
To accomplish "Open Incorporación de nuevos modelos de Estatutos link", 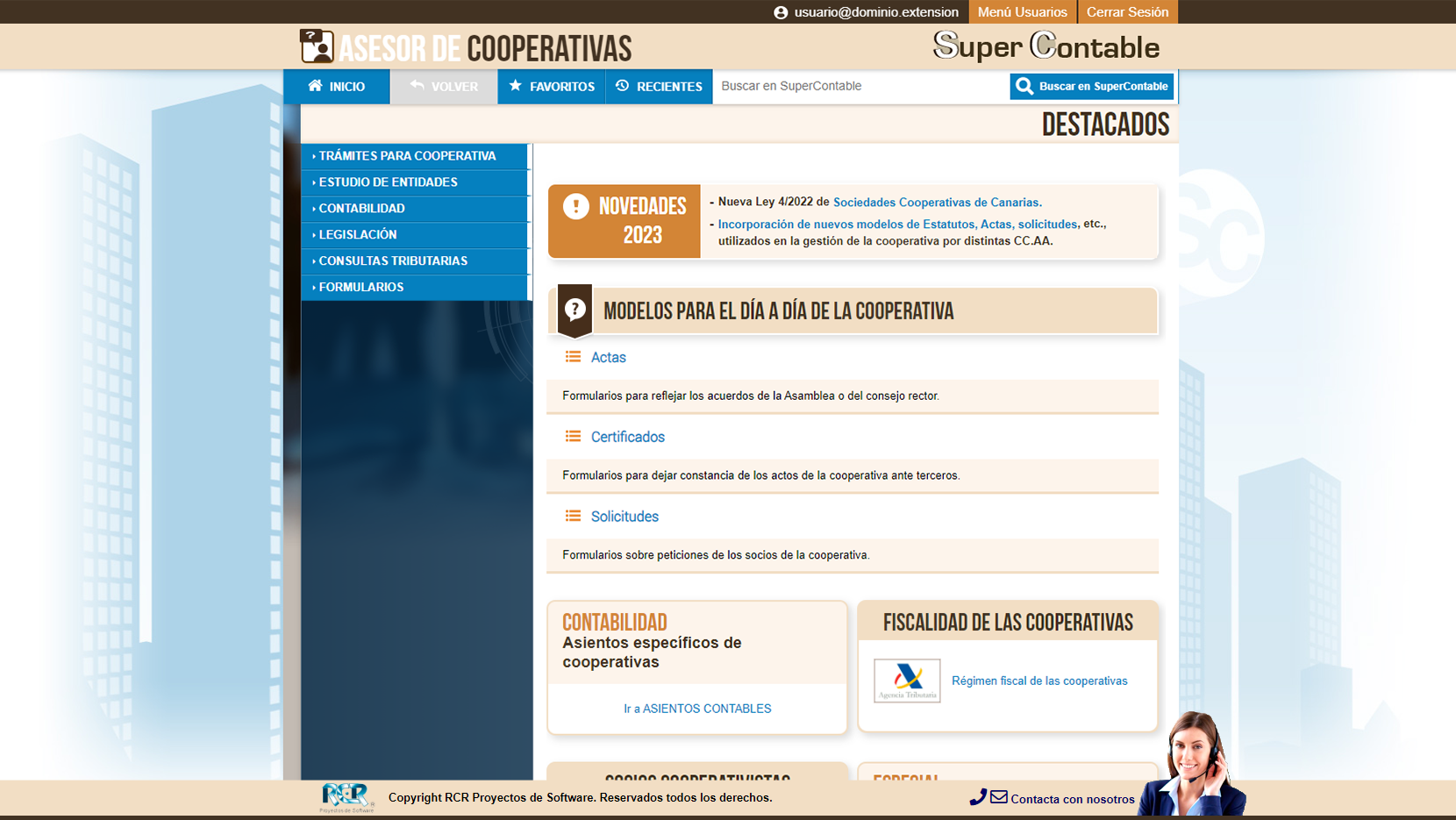I will pos(897,225).
